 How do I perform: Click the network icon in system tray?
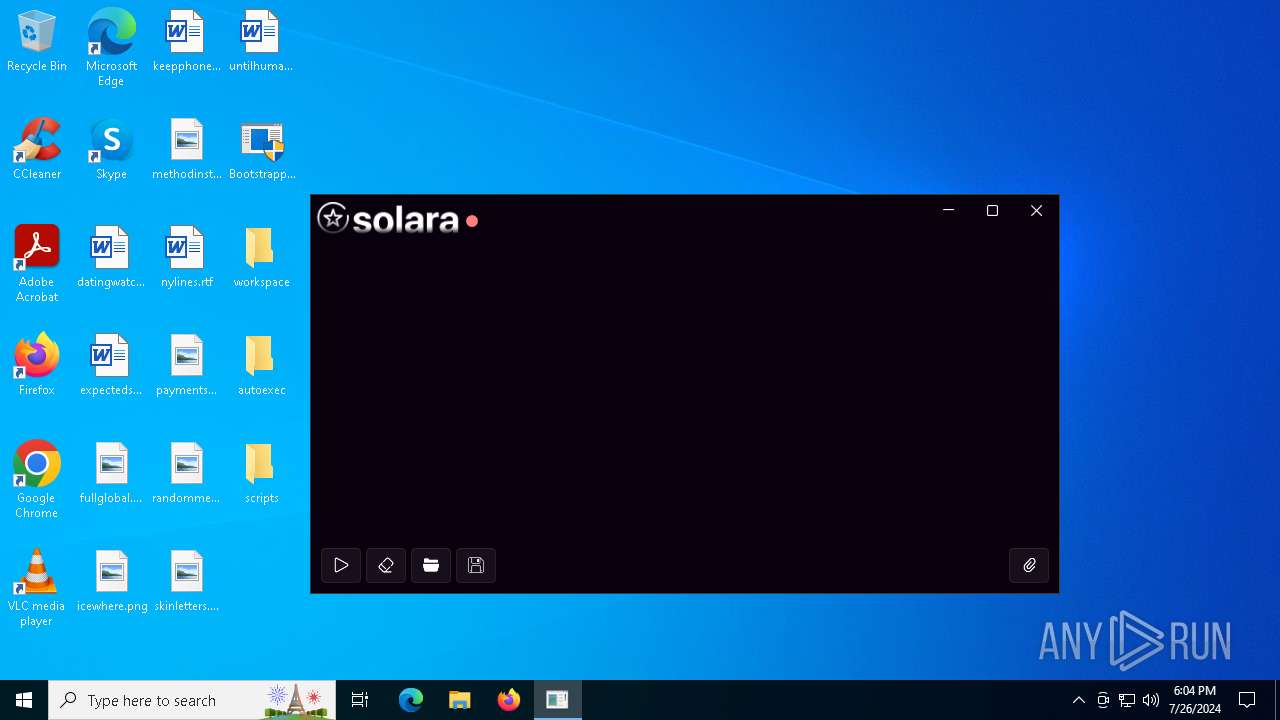(x=1127, y=700)
